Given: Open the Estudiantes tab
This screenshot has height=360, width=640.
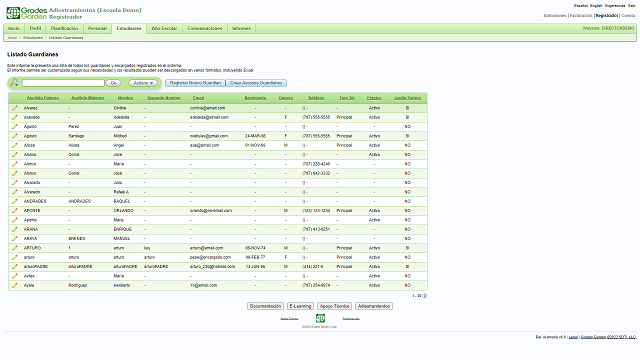Looking at the screenshot, I should click(129, 29).
